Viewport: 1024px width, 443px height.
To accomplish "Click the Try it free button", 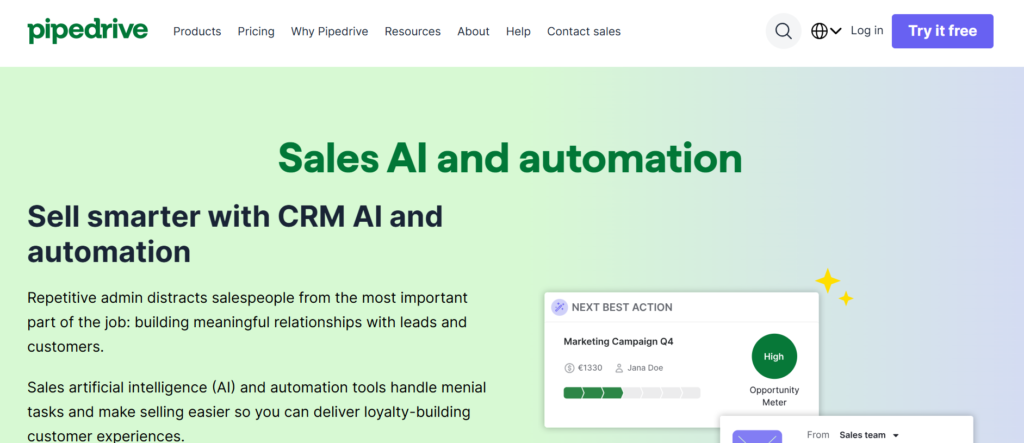I will [942, 31].
